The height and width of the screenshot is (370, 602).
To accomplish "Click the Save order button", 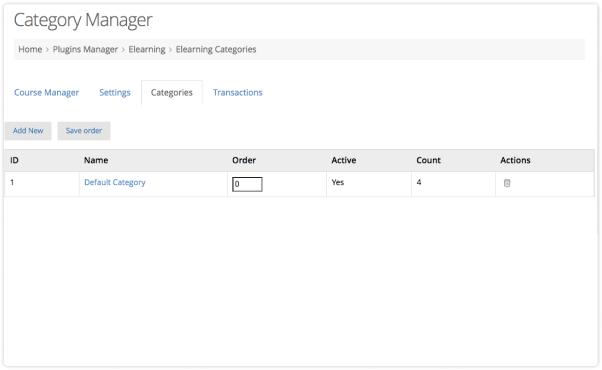I will 84,131.
